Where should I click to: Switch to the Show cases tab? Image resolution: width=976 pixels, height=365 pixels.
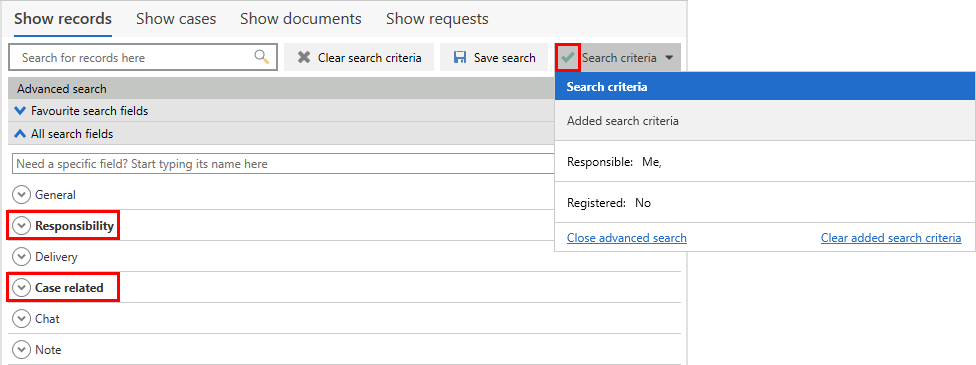click(x=176, y=19)
